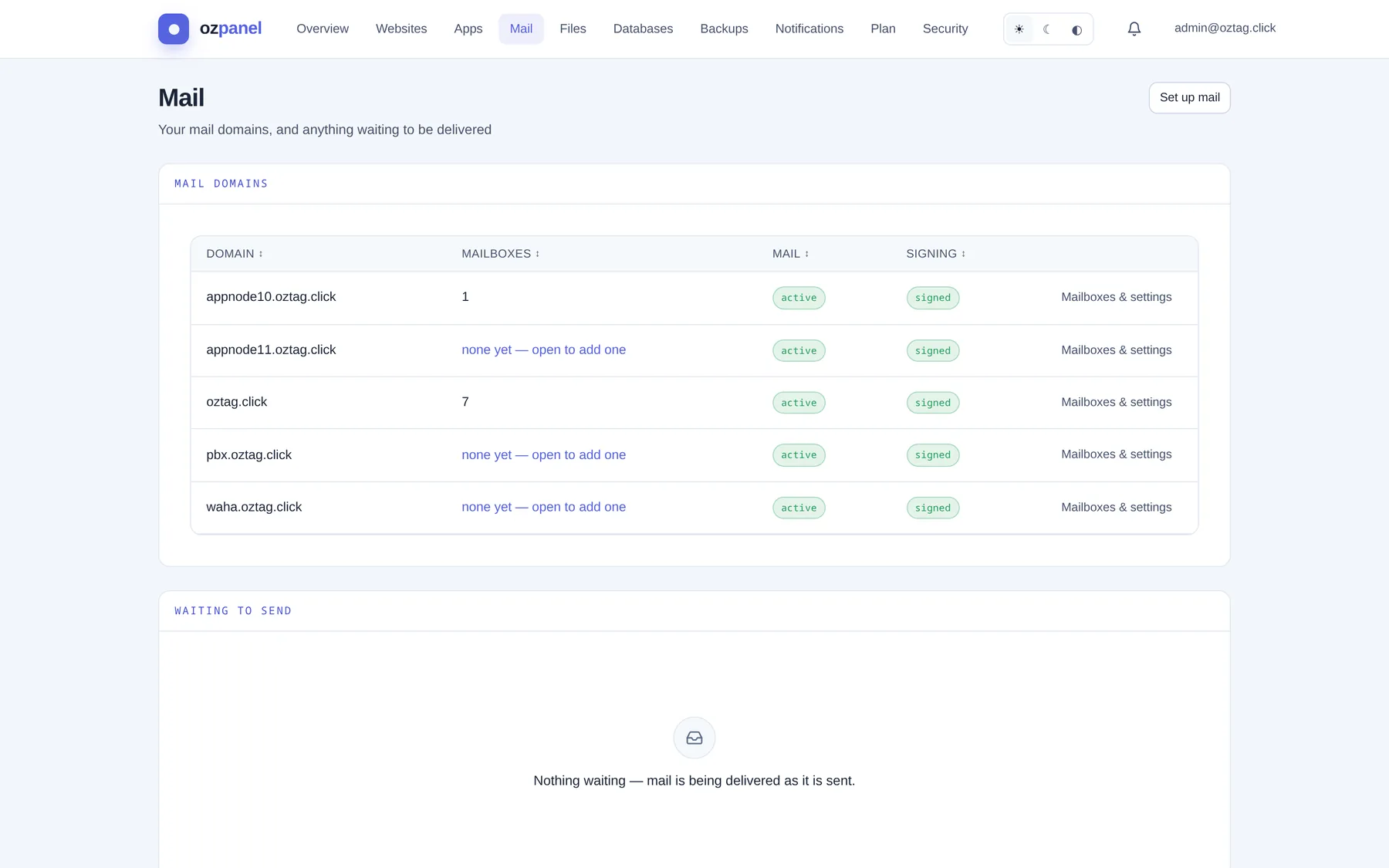Click the ozpanel brand name

click(230, 29)
